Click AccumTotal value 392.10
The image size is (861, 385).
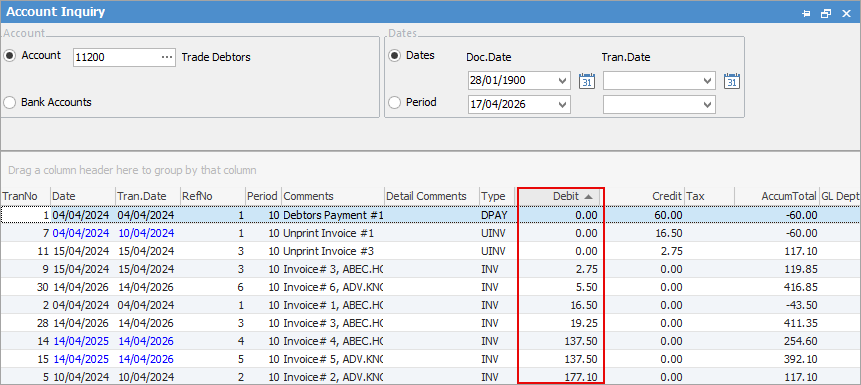(x=801, y=359)
